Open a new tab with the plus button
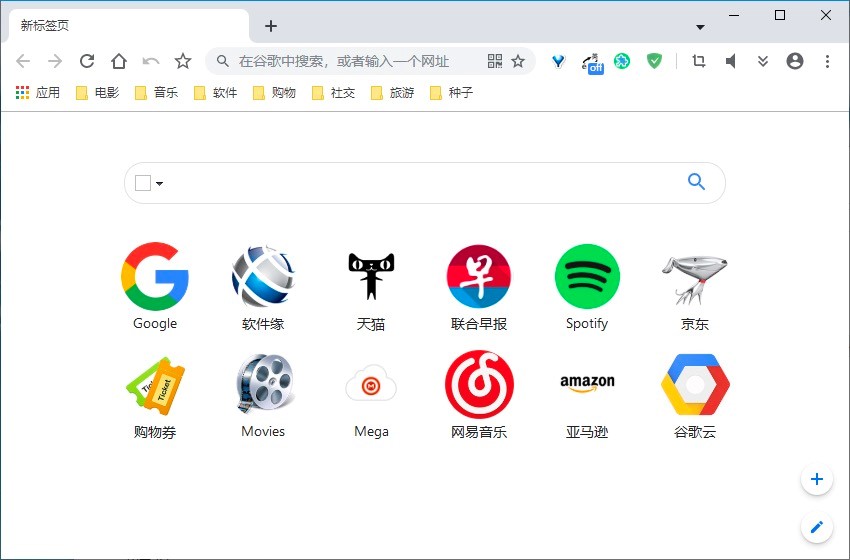Viewport: 850px width, 560px height. coord(271,25)
